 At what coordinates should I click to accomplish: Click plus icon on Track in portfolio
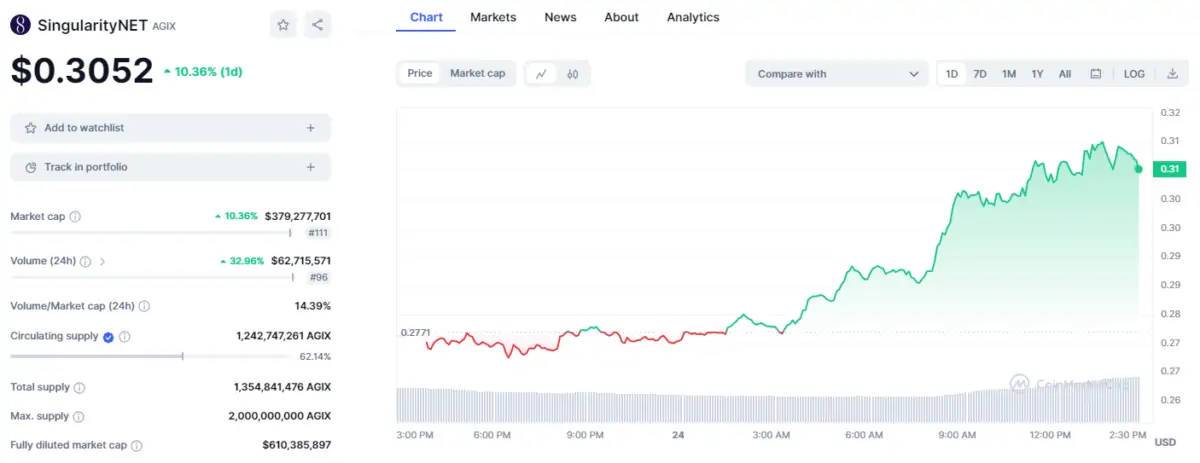point(311,167)
